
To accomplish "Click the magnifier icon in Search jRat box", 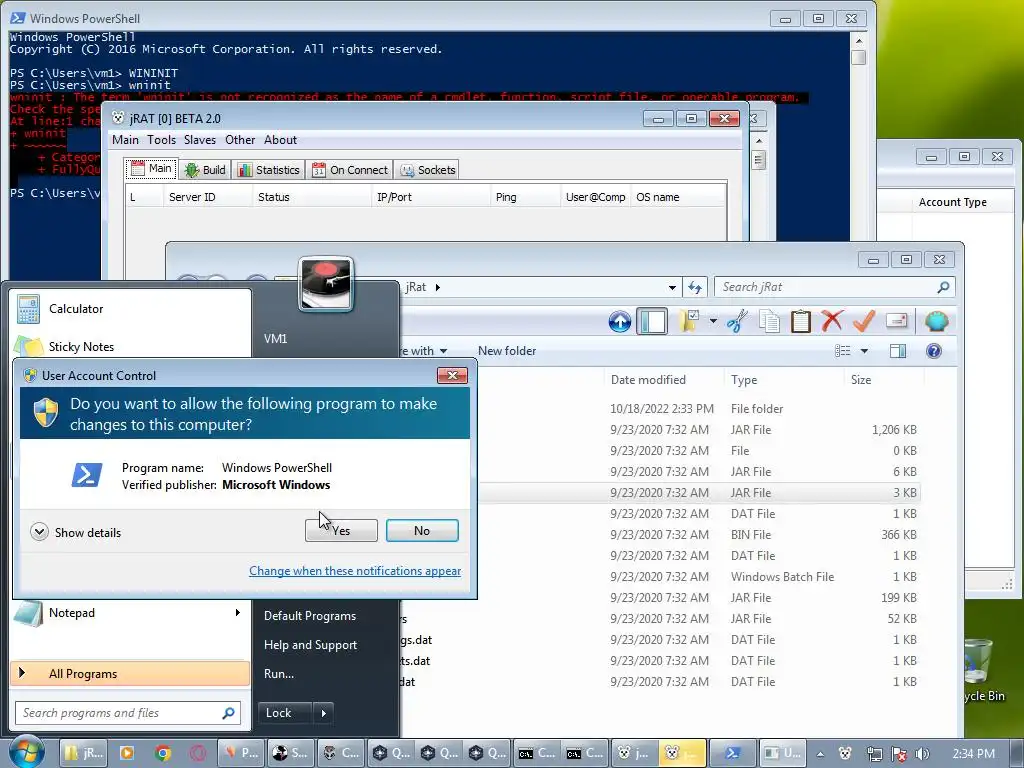I will click(943, 287).
